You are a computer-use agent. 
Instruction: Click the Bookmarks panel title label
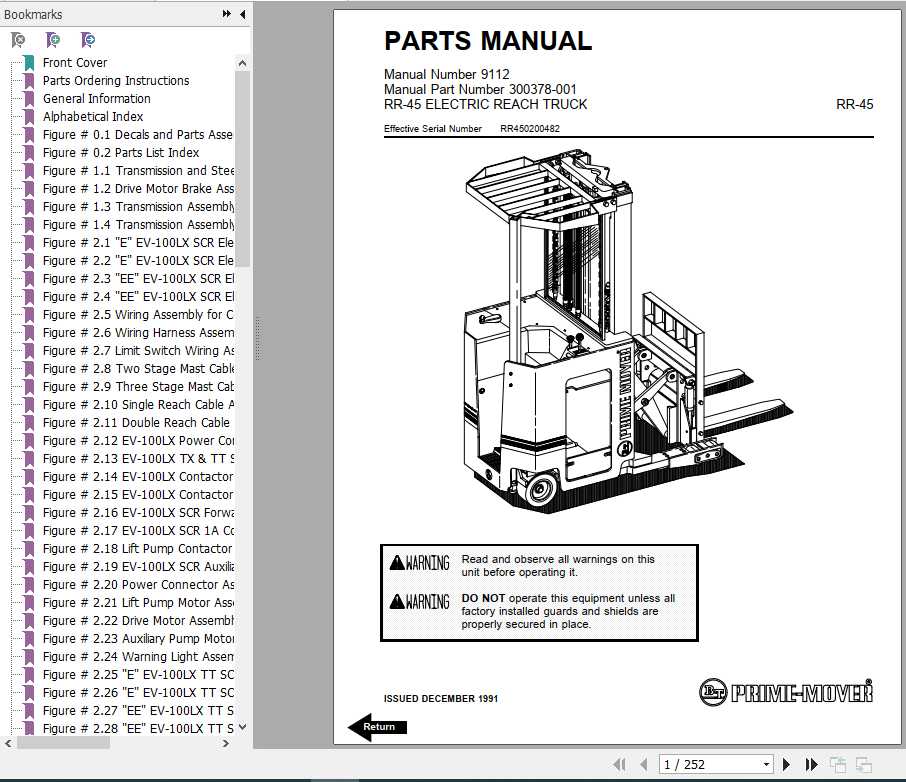[34, 14]
